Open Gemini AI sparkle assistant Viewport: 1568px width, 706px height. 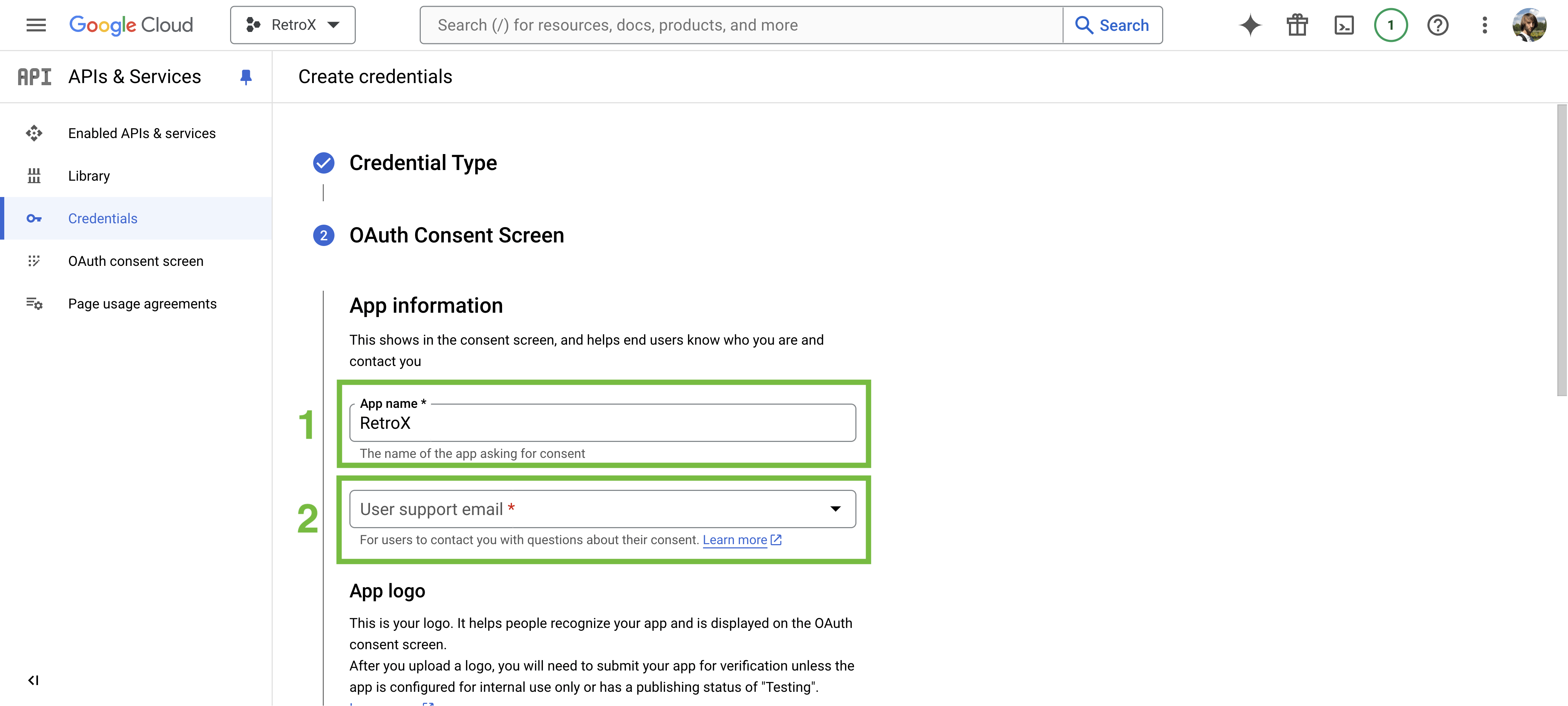coord(1249,25)
